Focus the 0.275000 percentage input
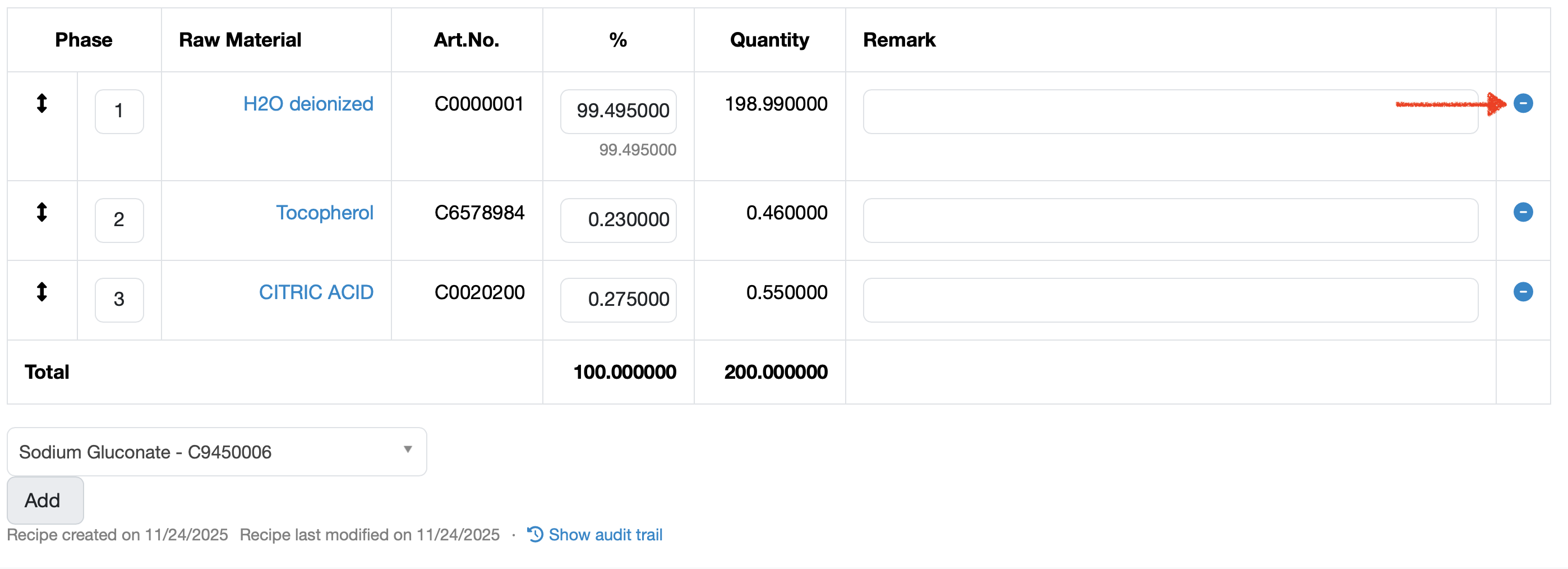The width and height of the screenshot is (1568, 569). 618,300
